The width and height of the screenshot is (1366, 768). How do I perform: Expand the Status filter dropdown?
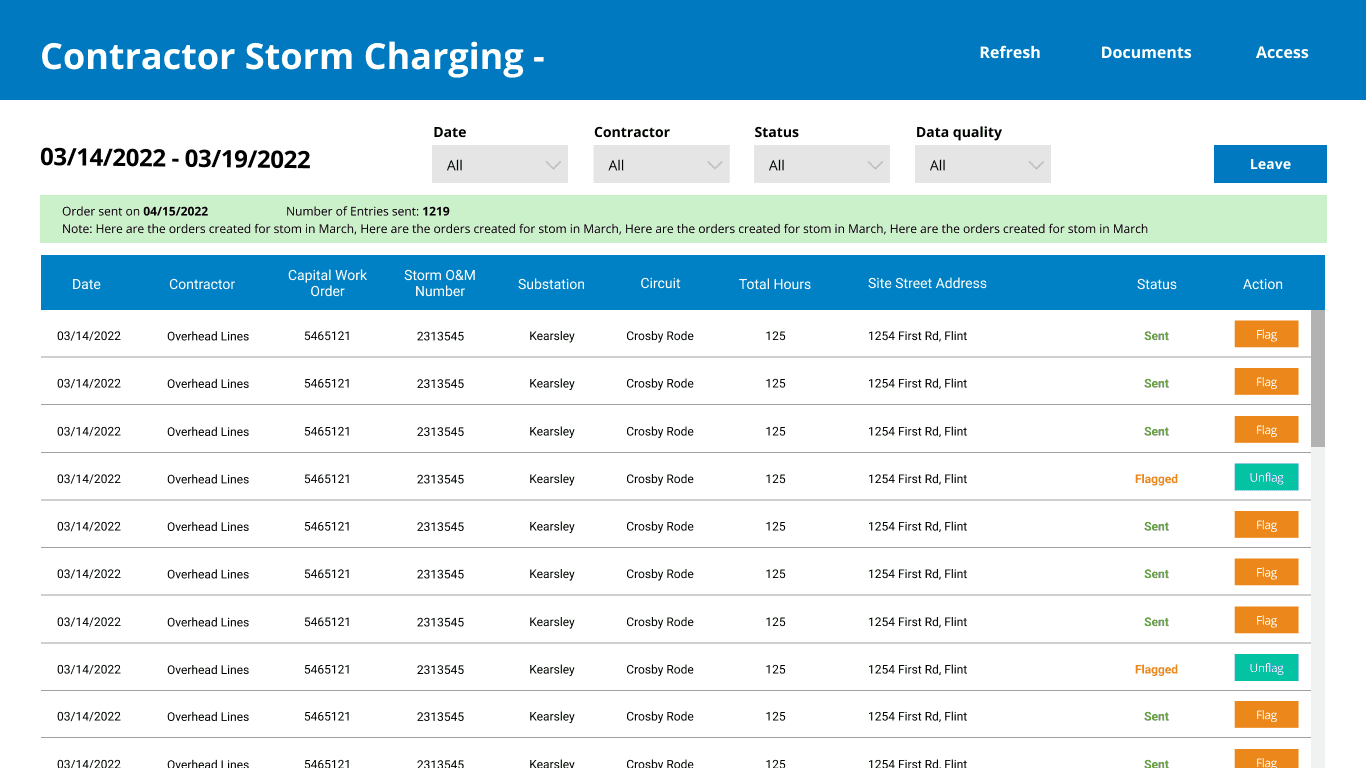tap(822, 165)
